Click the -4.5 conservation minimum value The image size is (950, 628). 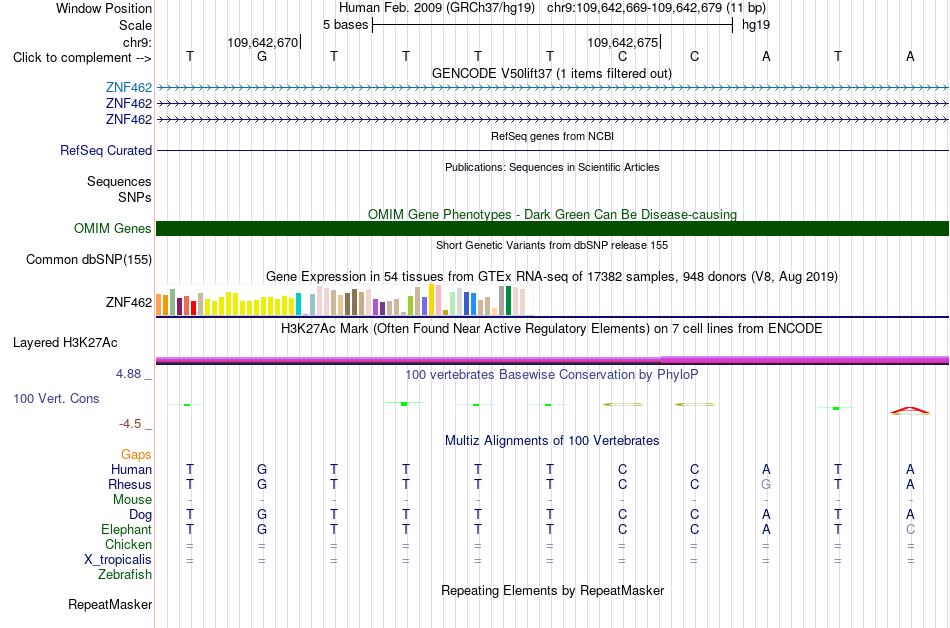point(130,424)
